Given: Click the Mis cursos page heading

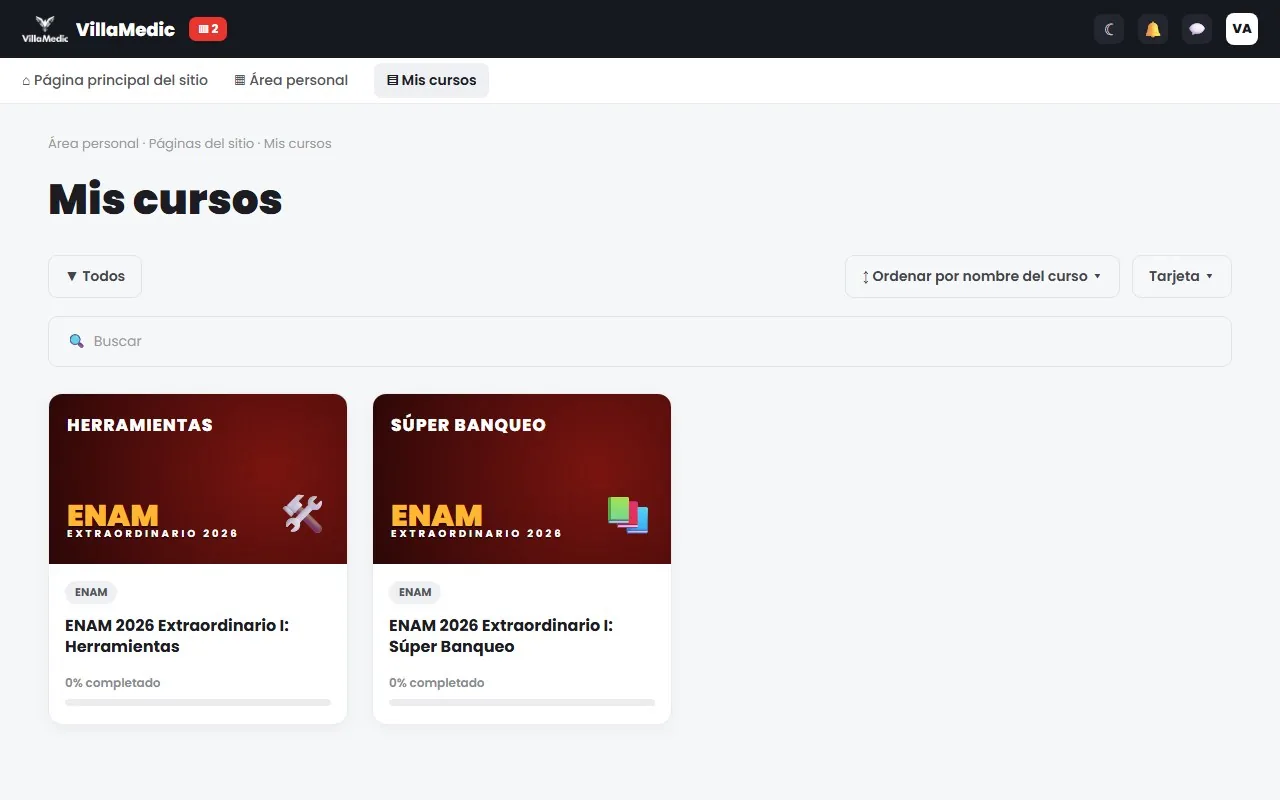Looking at the screenshot, I should (165, 199).
